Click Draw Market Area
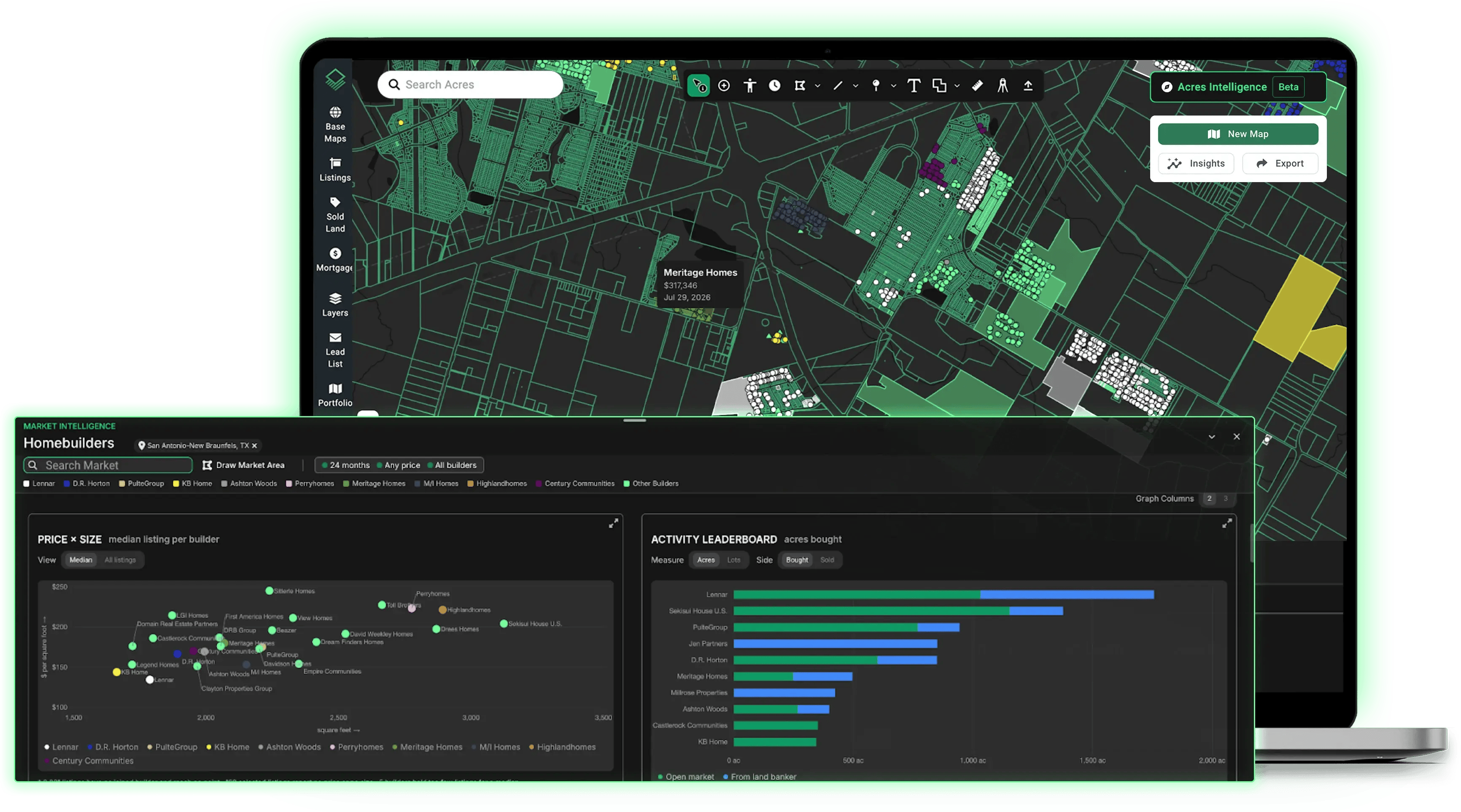The height and width of the screenshot is (812, 1461). click(244, 465)
